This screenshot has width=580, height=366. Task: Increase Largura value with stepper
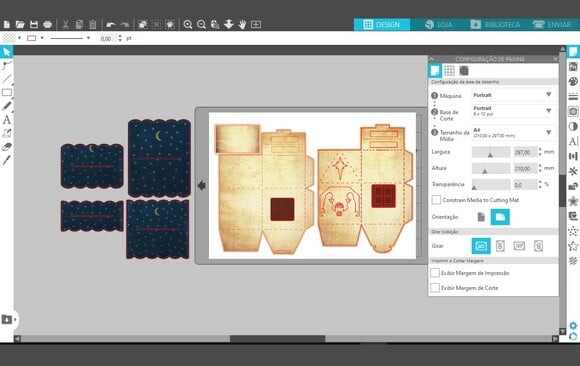pos(540,150)
